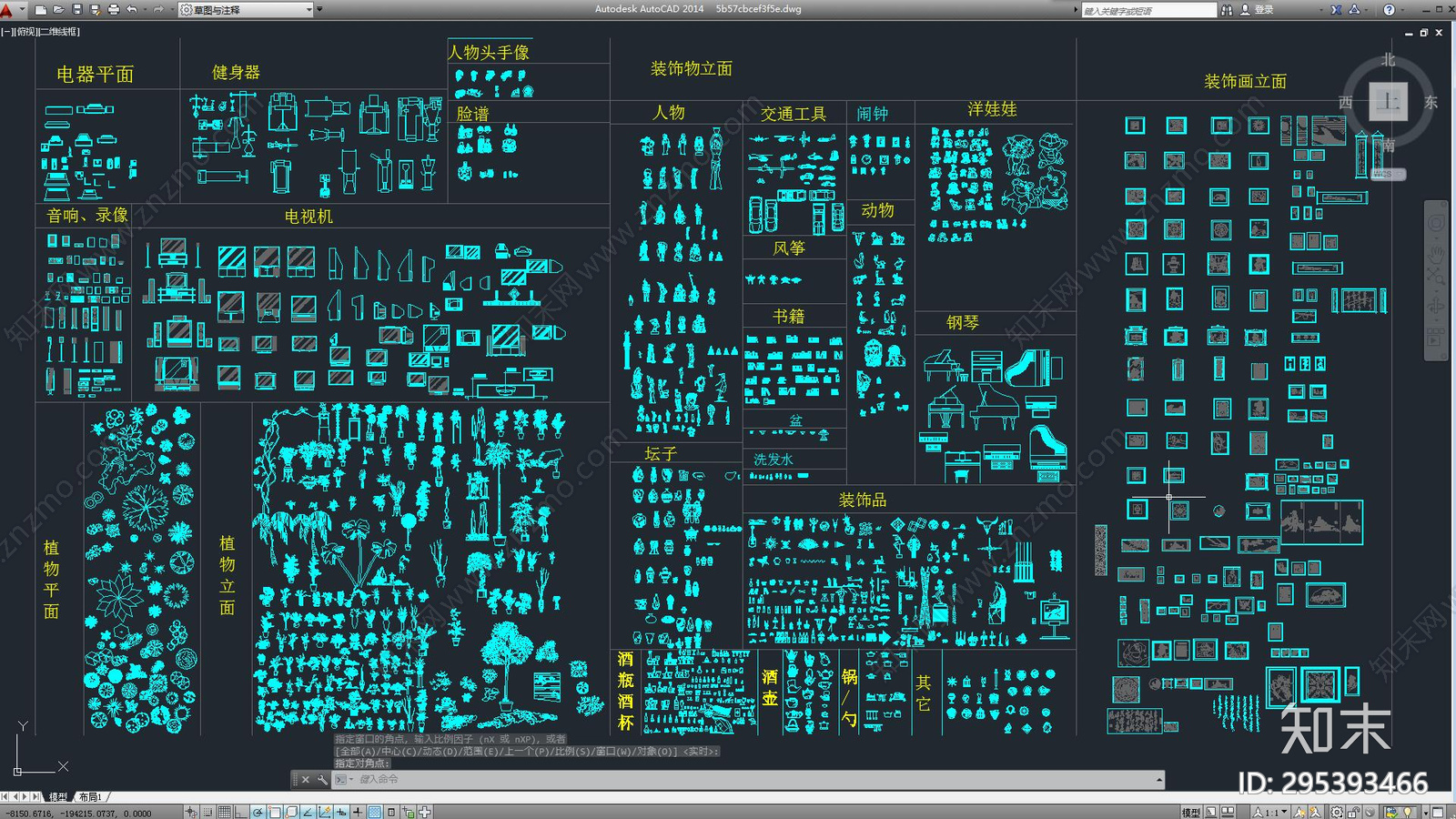Toggle polar tracking in status bar
This screenshot has width=1456, height=819.
point(258,812)
